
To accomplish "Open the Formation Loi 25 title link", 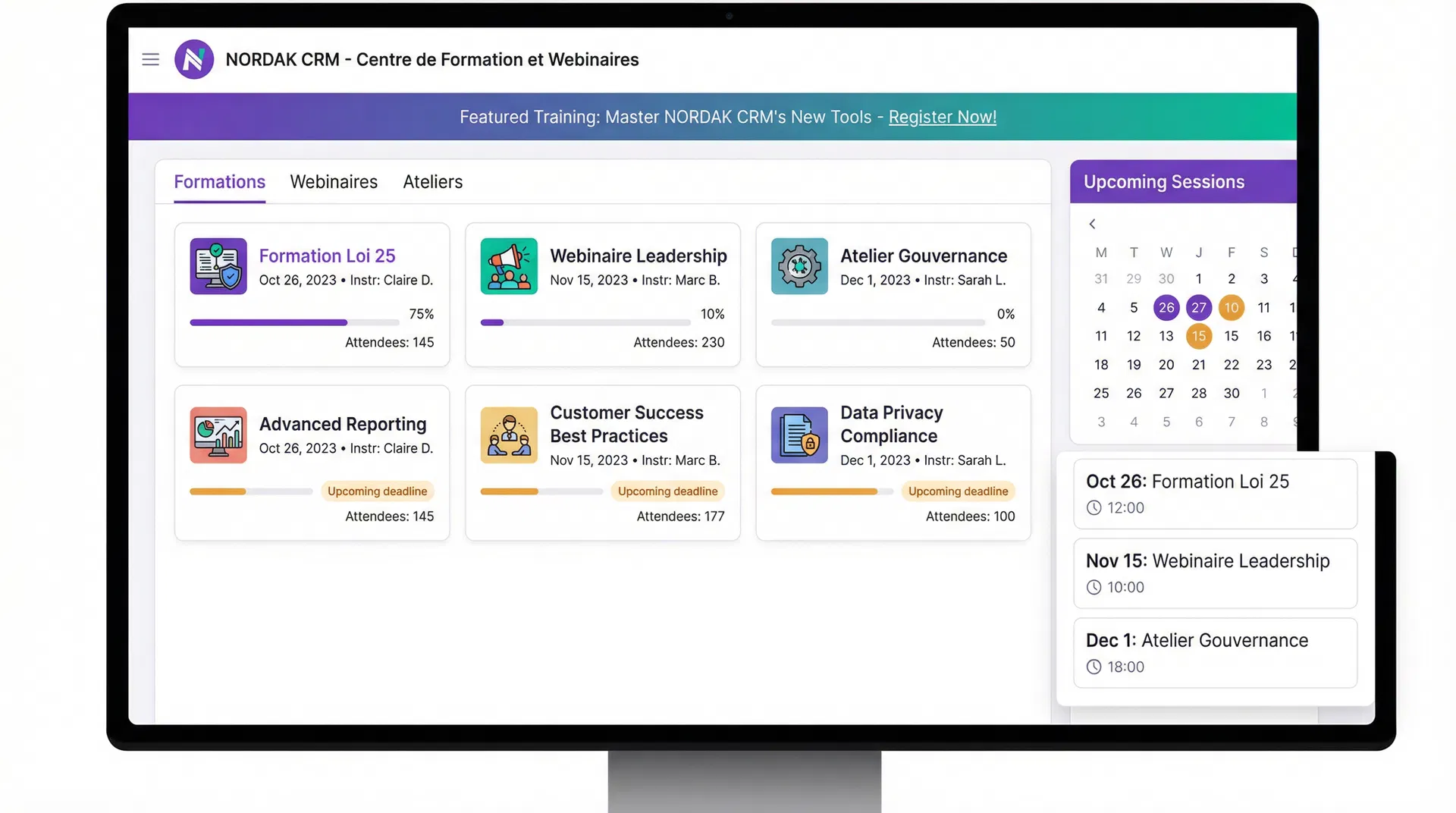I will point(327,256).
